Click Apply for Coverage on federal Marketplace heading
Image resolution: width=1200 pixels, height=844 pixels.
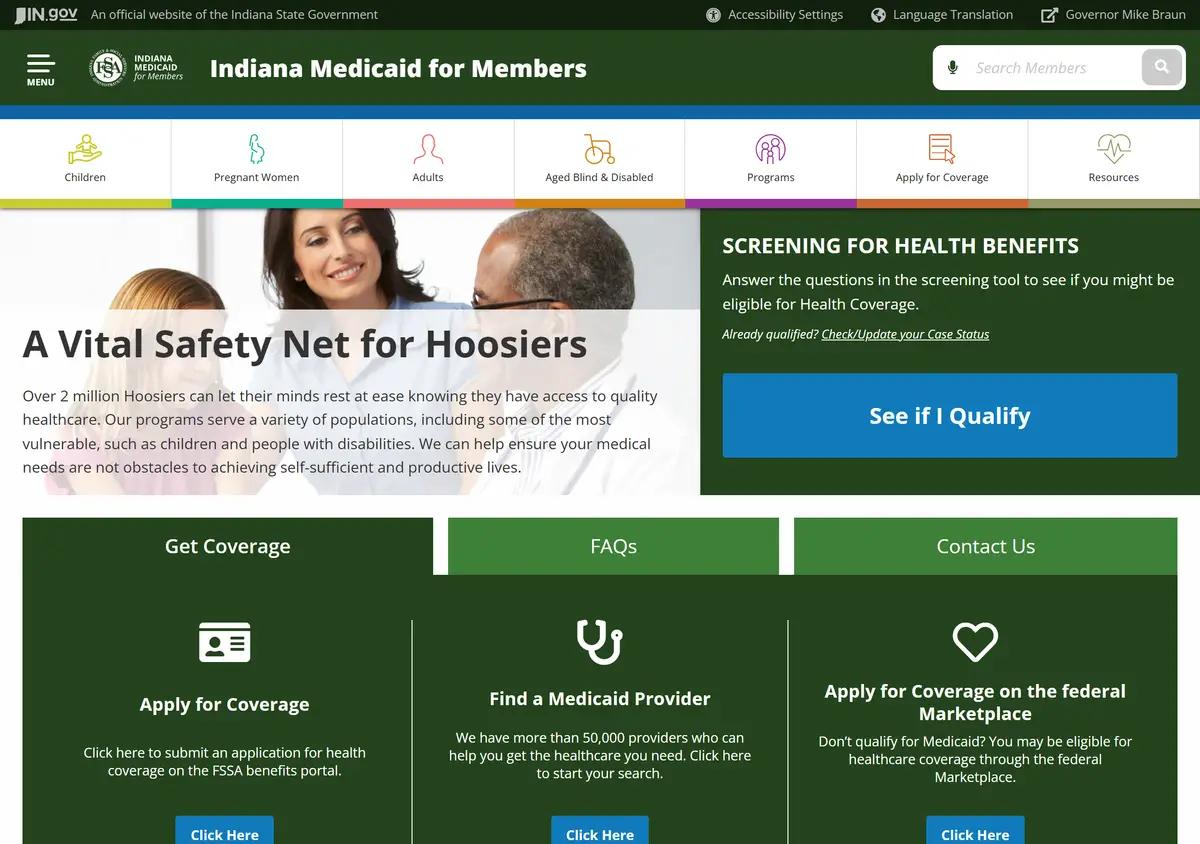(x=975, y=702)
